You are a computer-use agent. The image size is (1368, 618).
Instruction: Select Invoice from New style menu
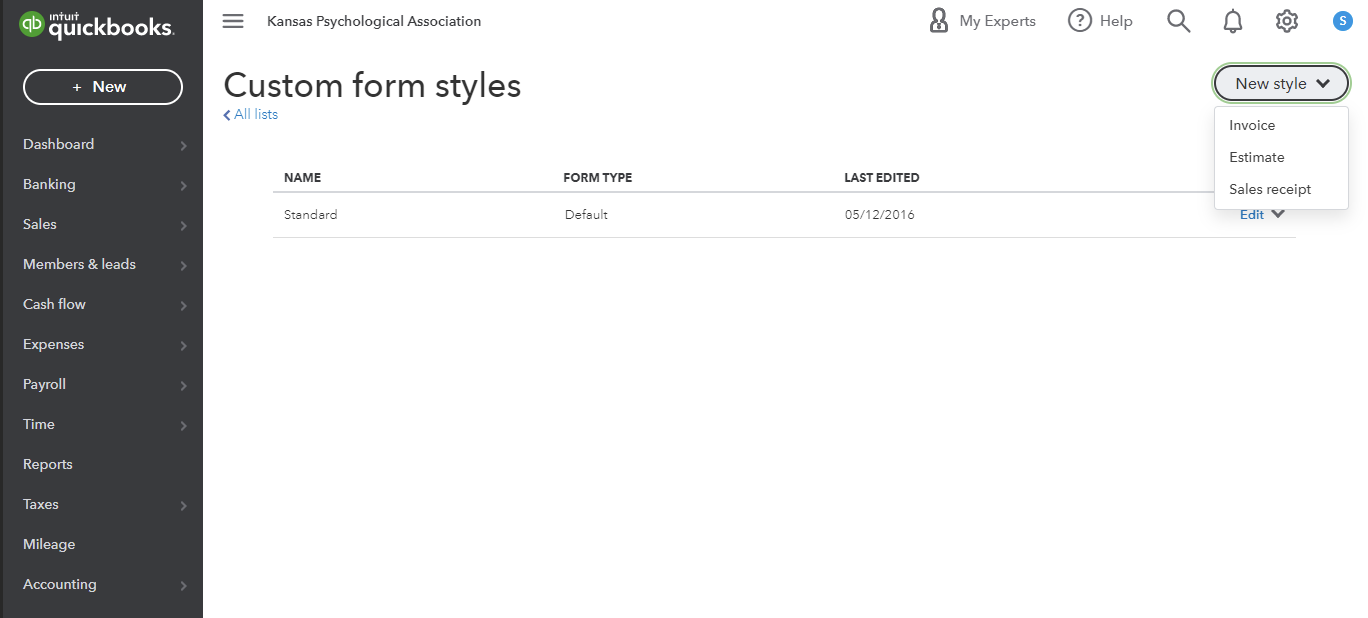tap(1252, 125)
